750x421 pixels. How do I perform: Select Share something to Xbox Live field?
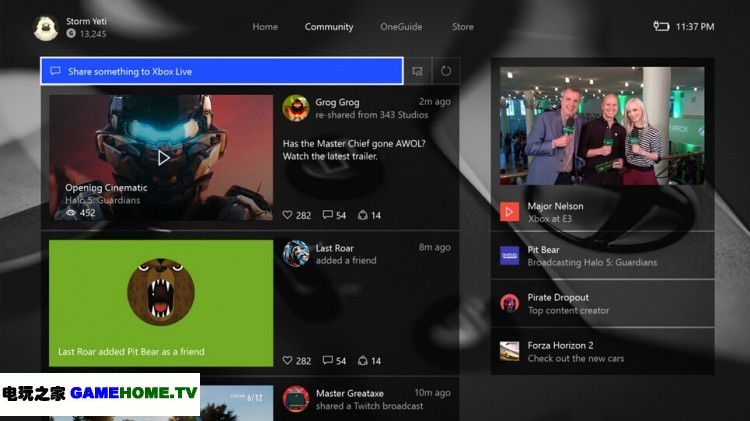(x=222, y=71)
